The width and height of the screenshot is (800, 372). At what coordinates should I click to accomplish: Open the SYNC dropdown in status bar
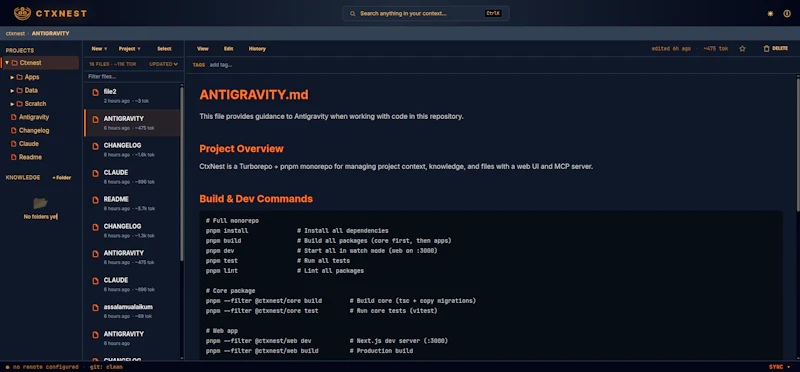click(x=780, y=367)
